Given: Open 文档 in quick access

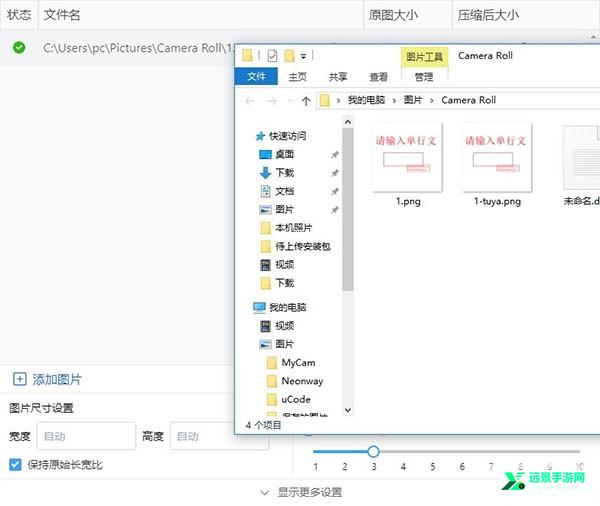Looking at the screenshot, I should tap(284, 191).
